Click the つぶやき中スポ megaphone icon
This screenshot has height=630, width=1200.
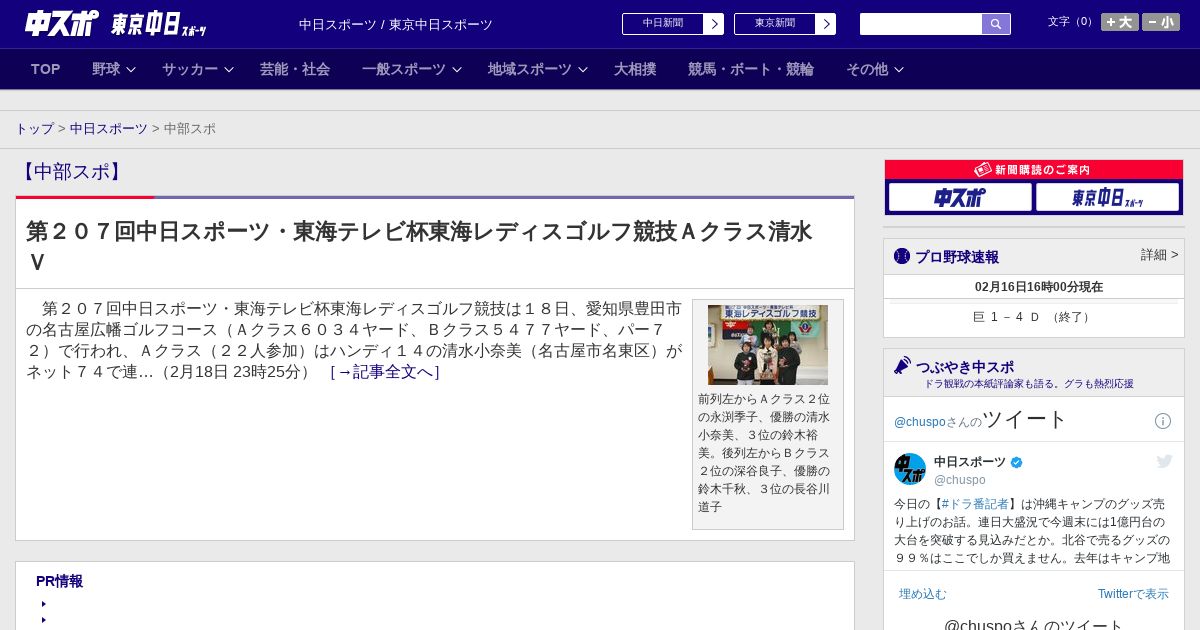[903, 366]
